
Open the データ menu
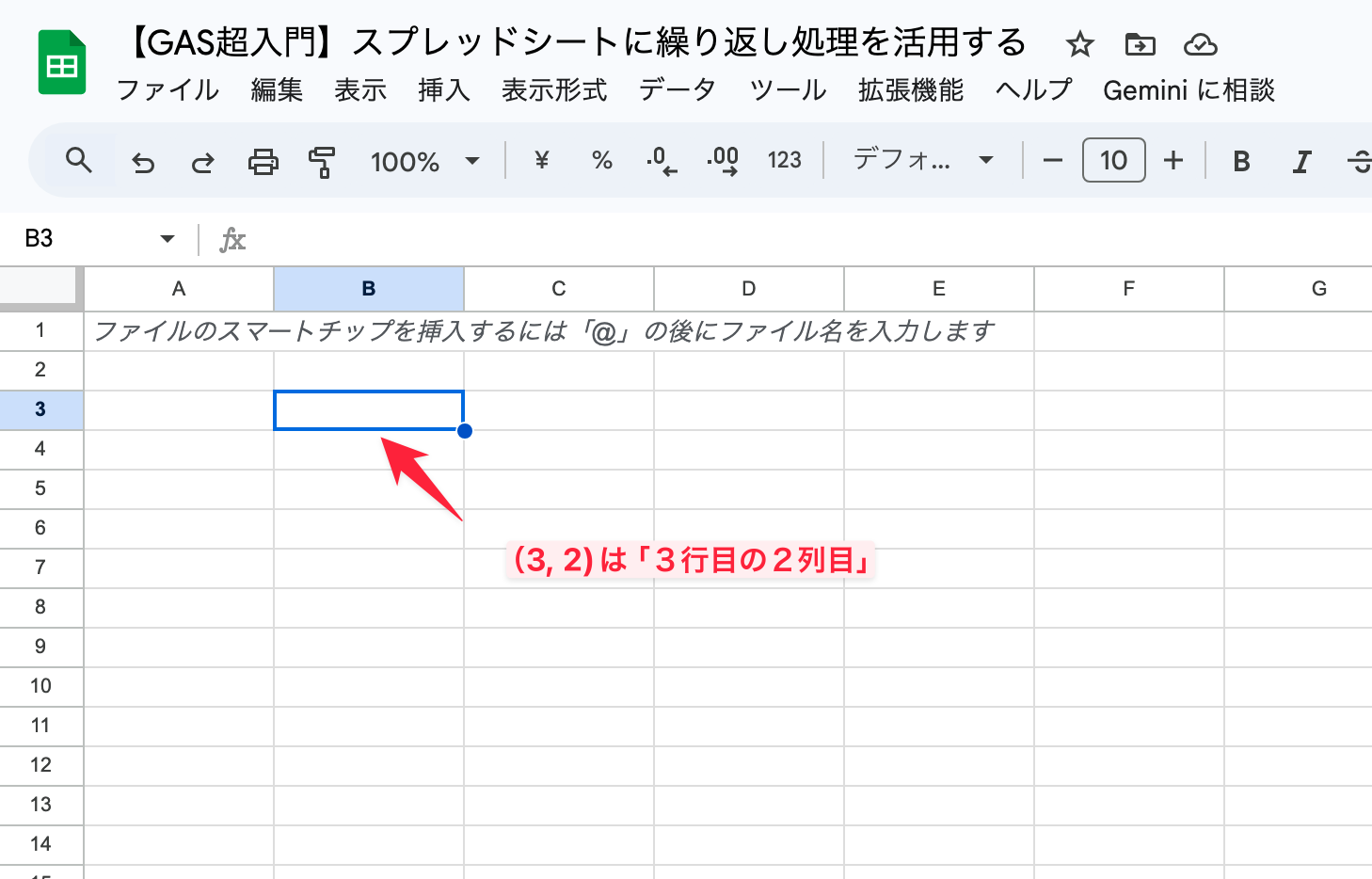coord(678,90)
